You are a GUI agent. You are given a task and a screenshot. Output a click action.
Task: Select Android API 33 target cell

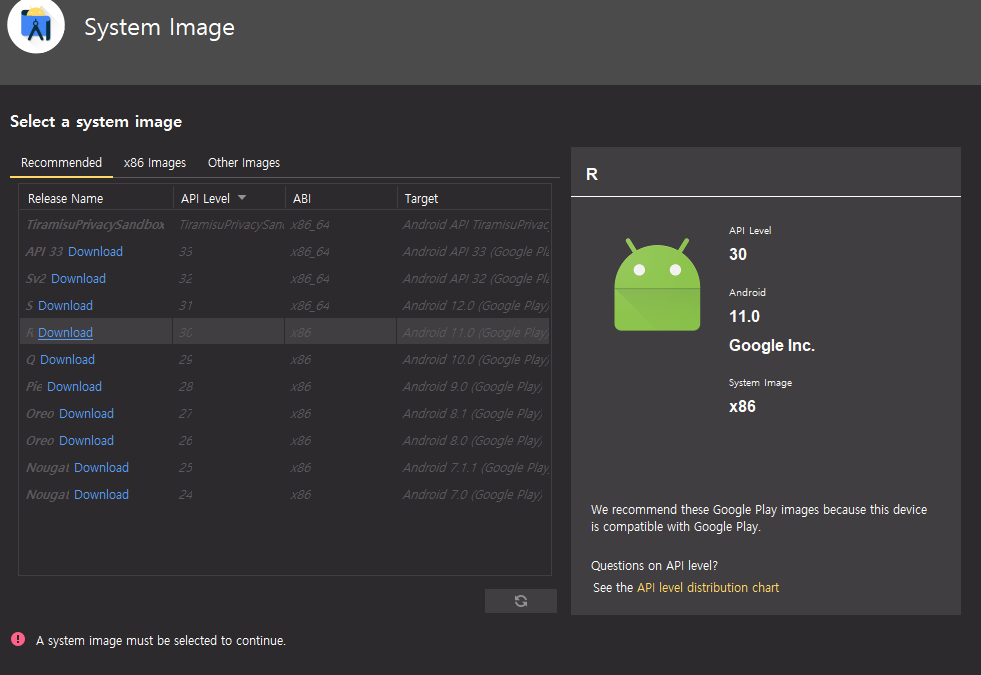(x=475, y=251)
